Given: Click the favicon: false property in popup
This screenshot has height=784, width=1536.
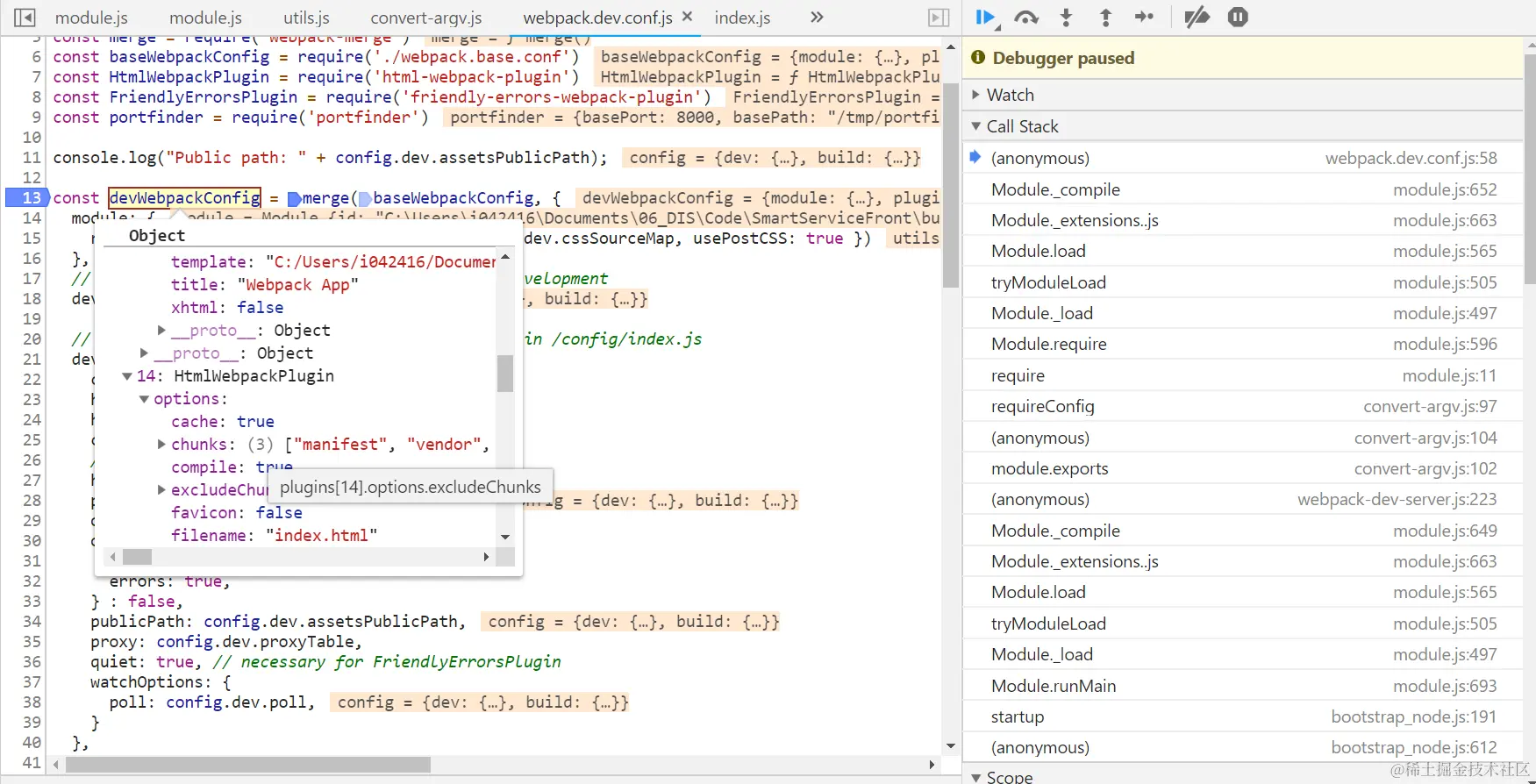Looking at the screenshot, I should 236,513.
